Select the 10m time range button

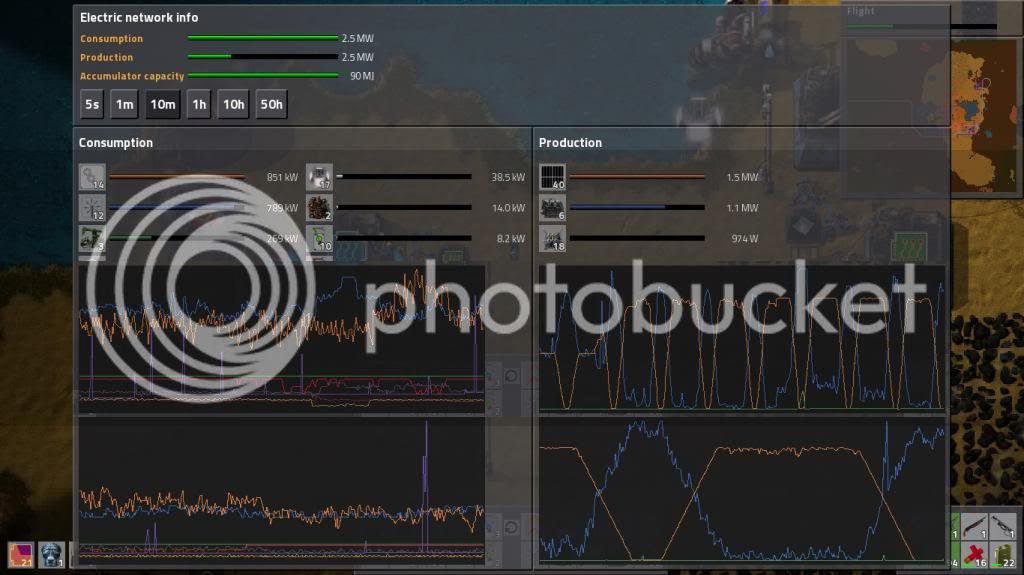[x=163, y=105]
